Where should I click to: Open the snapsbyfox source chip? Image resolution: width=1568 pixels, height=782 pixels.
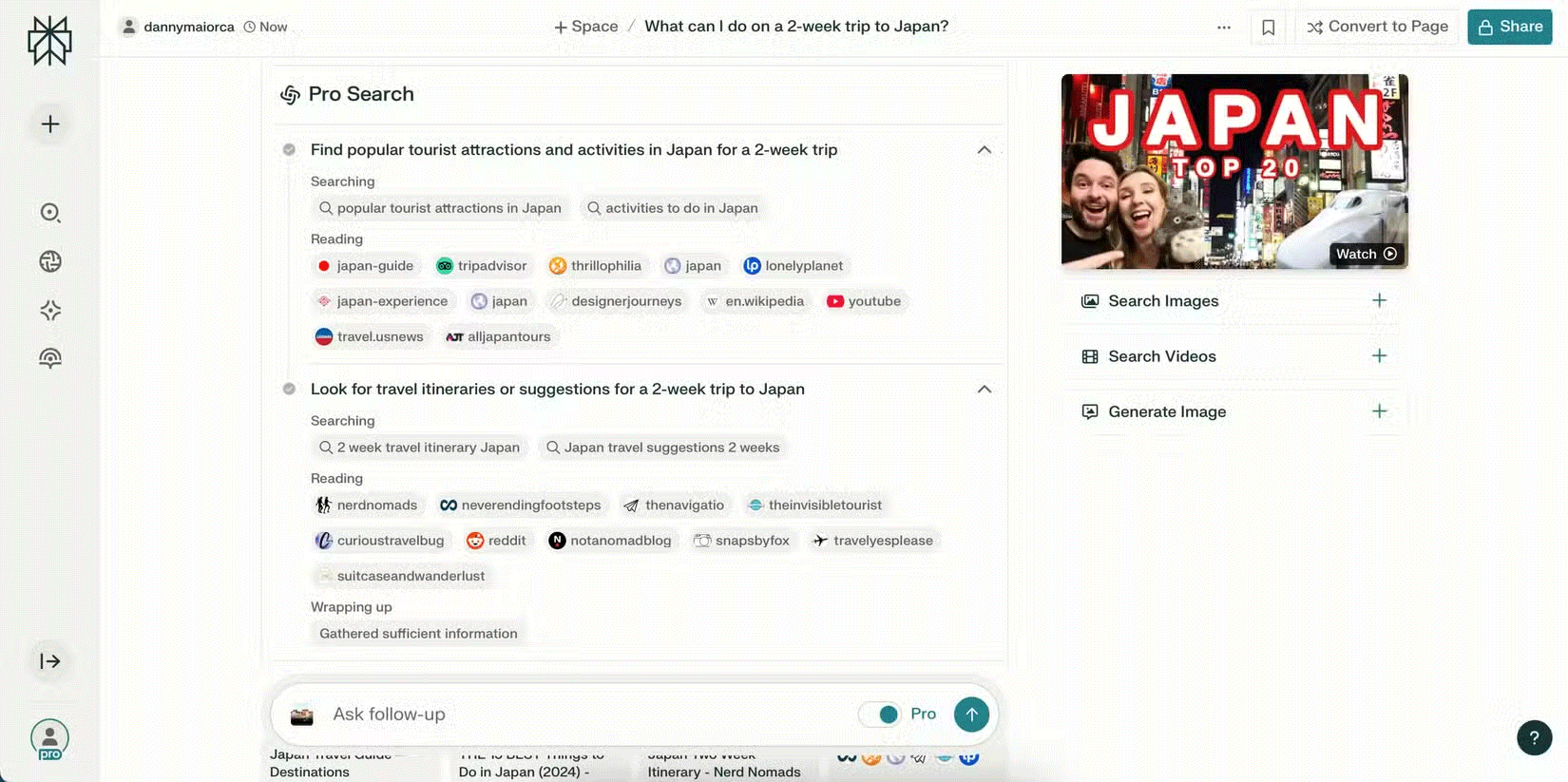point(741,541)
